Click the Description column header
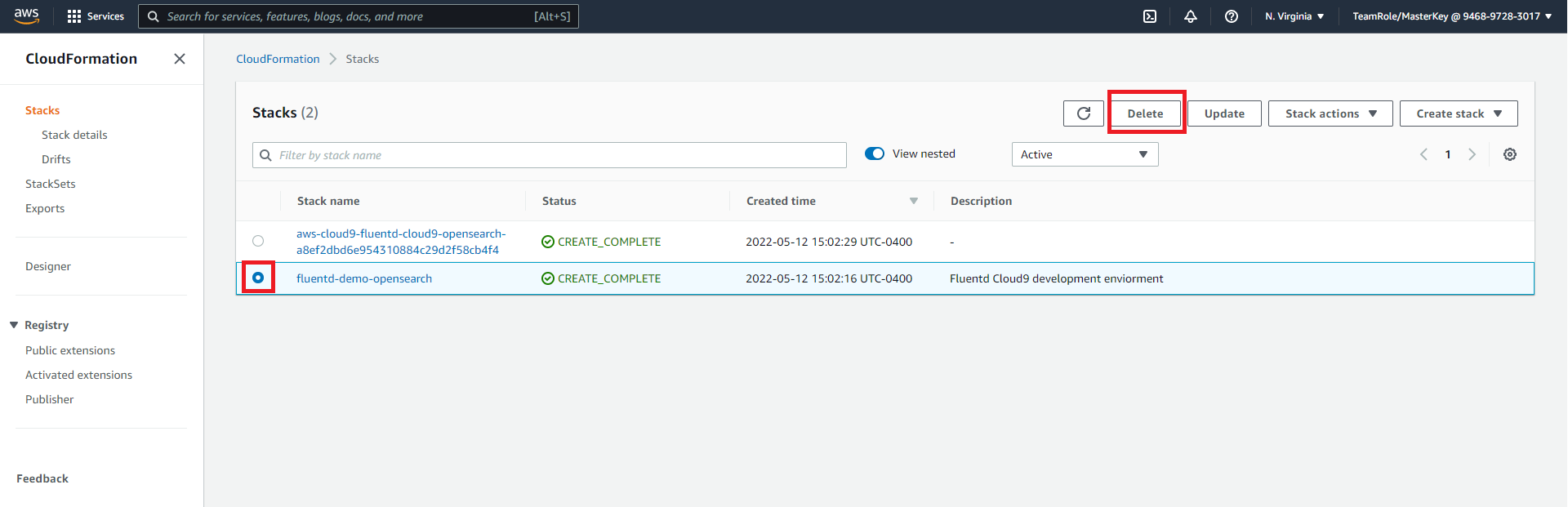The width and height of the screenshot is (1568, 507). (x=981, y=201)
